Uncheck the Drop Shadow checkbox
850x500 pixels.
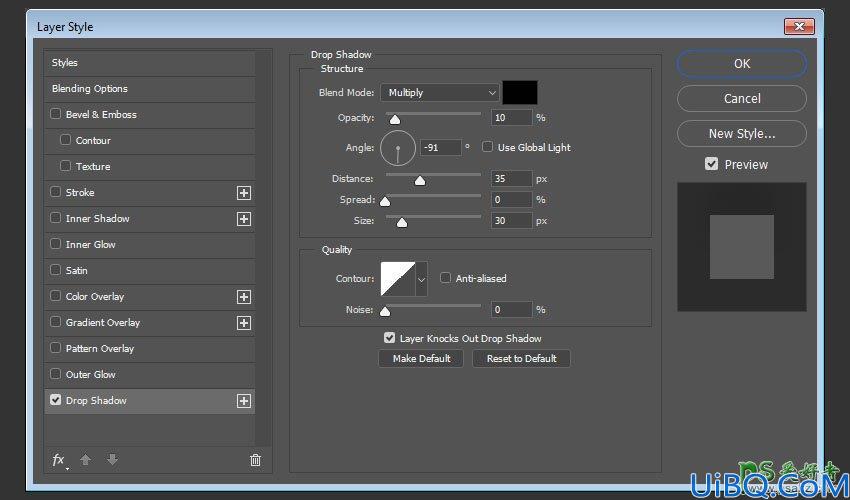click(x=55, y=400)
